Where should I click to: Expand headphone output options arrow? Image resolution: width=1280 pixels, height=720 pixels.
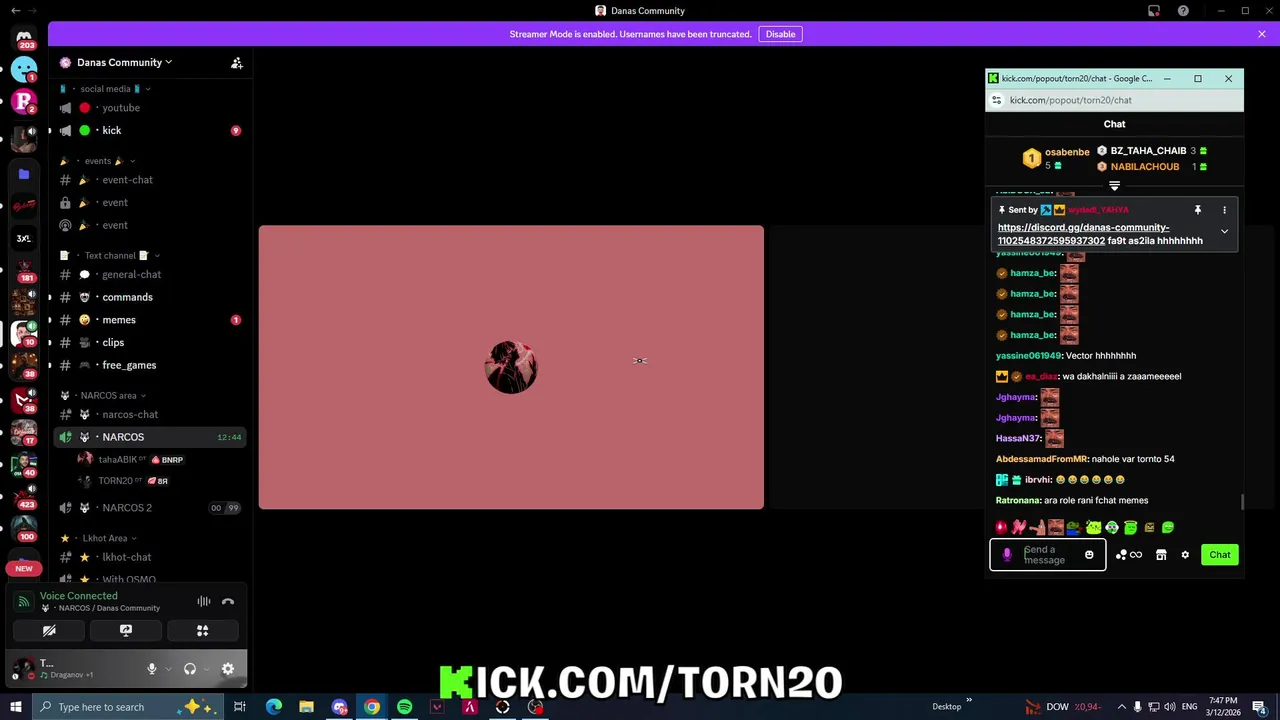(x=205, y=669)
